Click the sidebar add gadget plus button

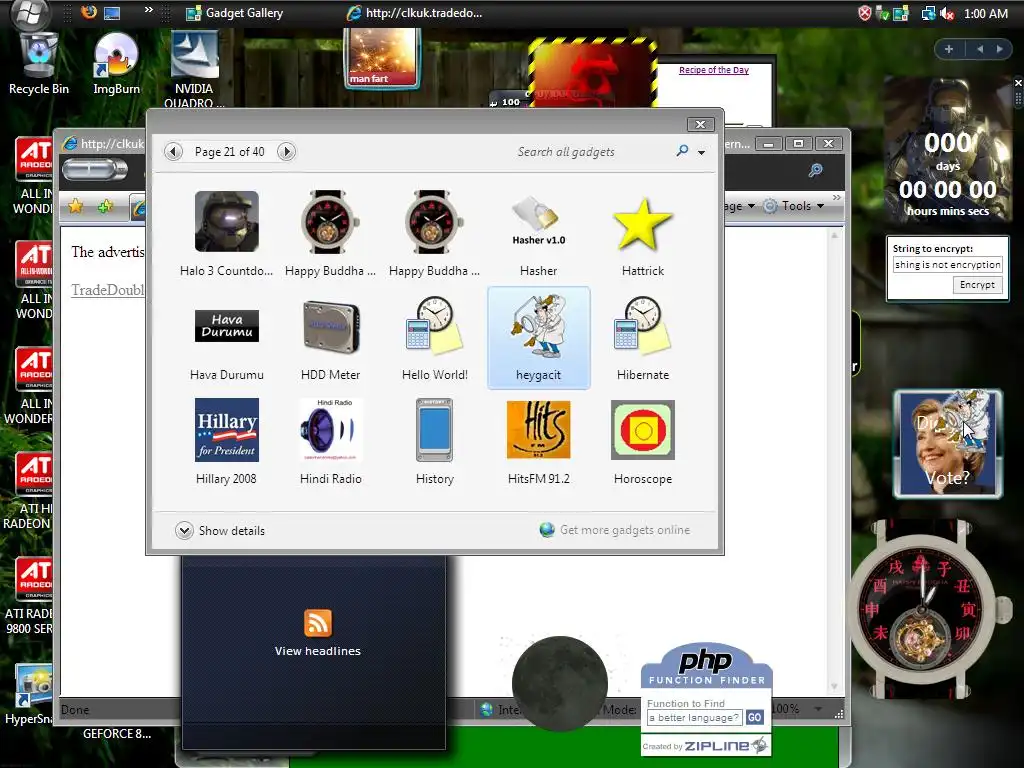(x=949, y=49)
